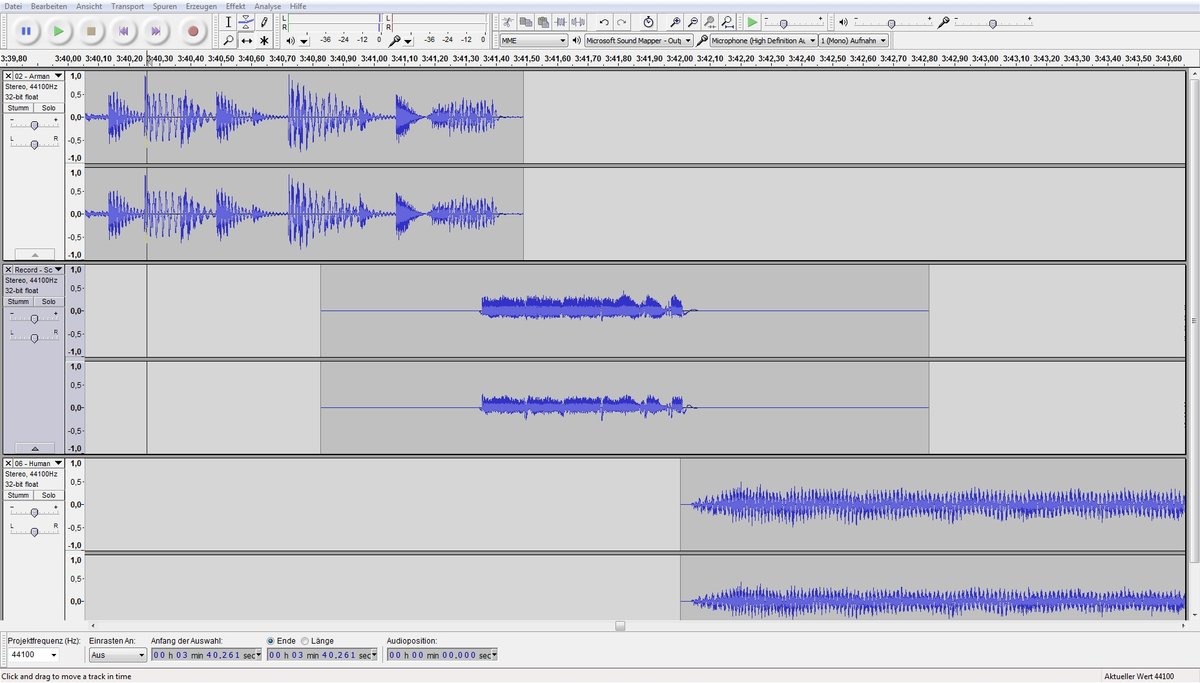Viewport: 1200px width, 683px height.
Task: Select the Envelope tool
Action: pos(247,23)
